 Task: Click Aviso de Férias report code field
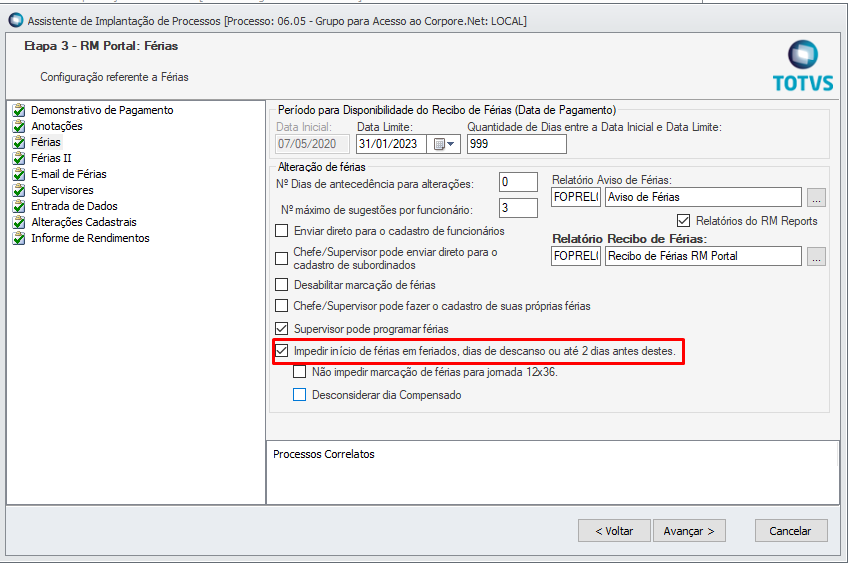pyautogui.click(x=576, y=197)
